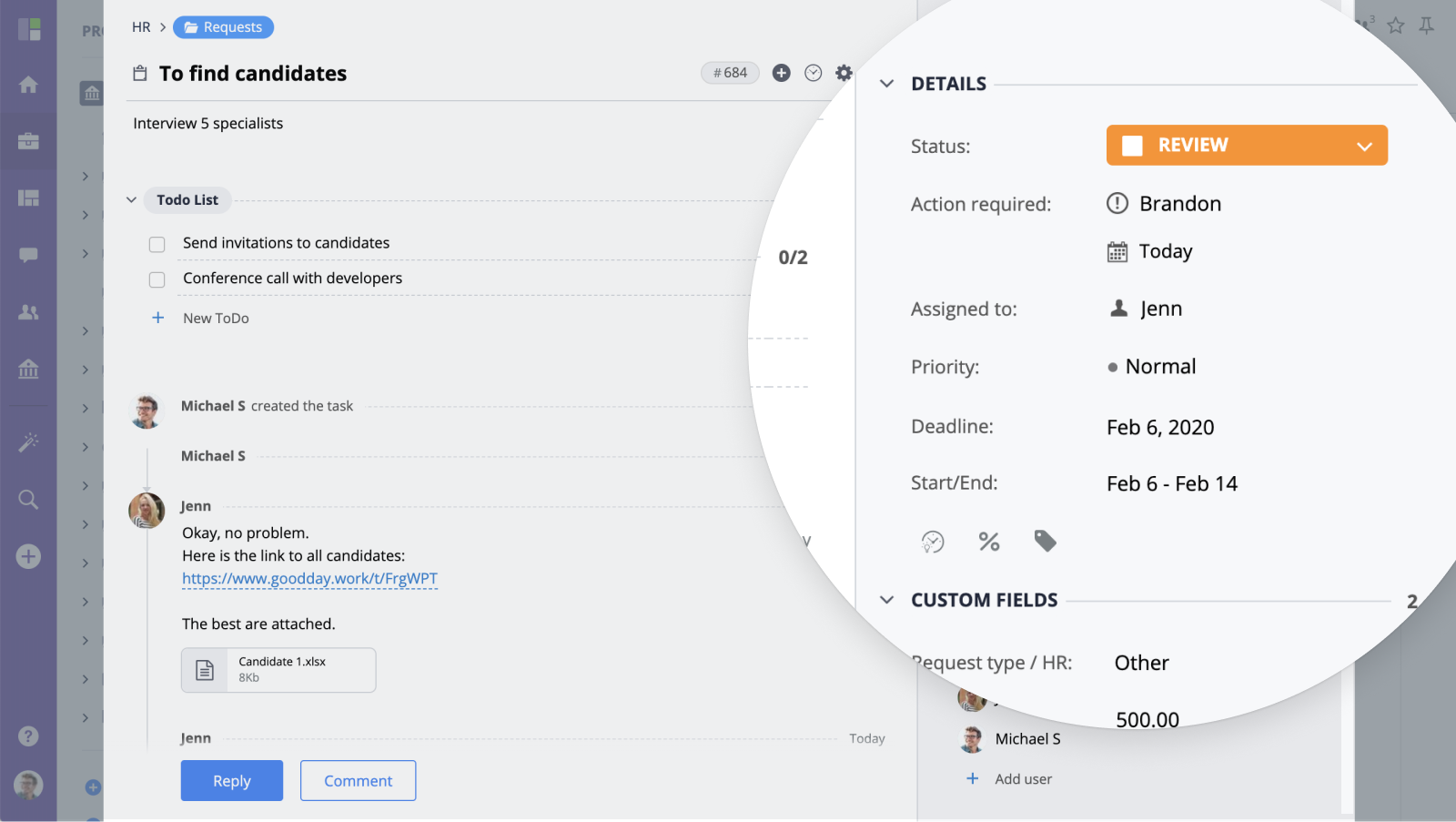
Task: Click the #684 task ID badge
Action: tap(730, 73)
